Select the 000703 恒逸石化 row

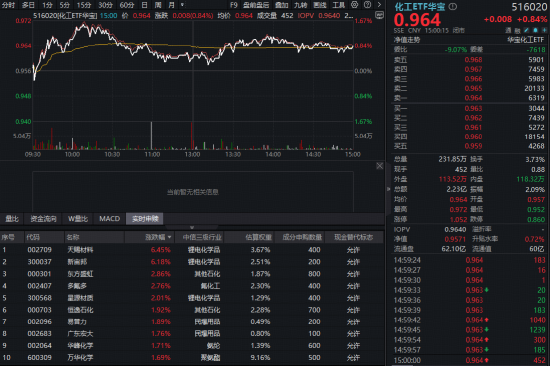tap(192, 310)
